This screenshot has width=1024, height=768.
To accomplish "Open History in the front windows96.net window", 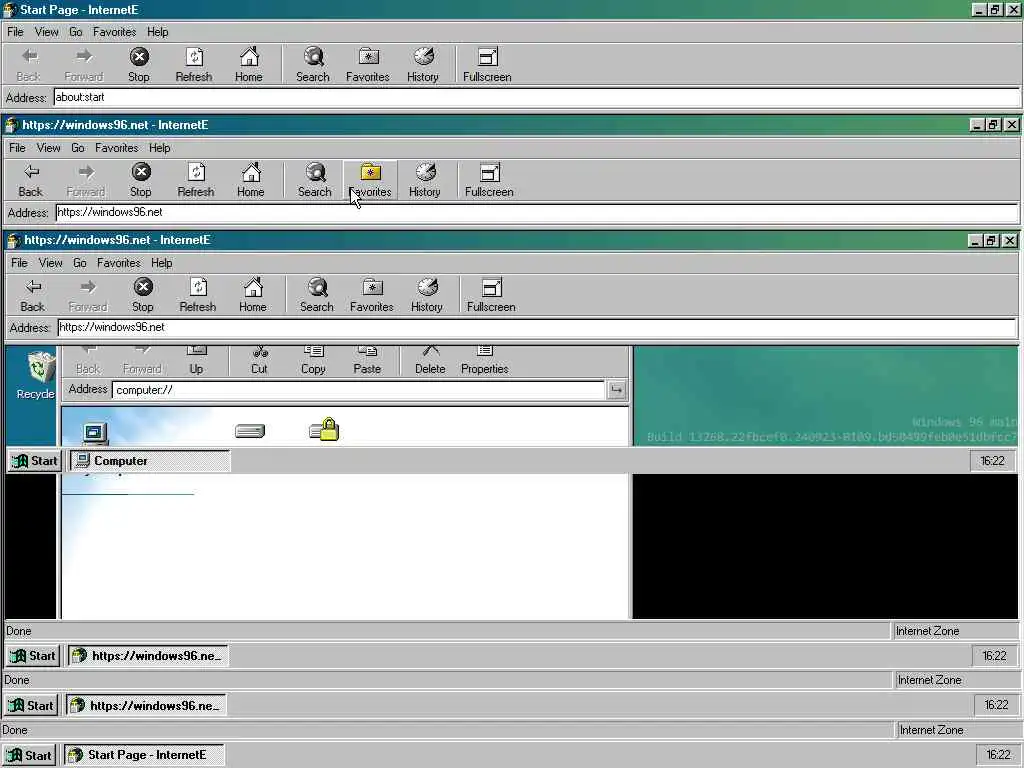I will coord(427,295).
